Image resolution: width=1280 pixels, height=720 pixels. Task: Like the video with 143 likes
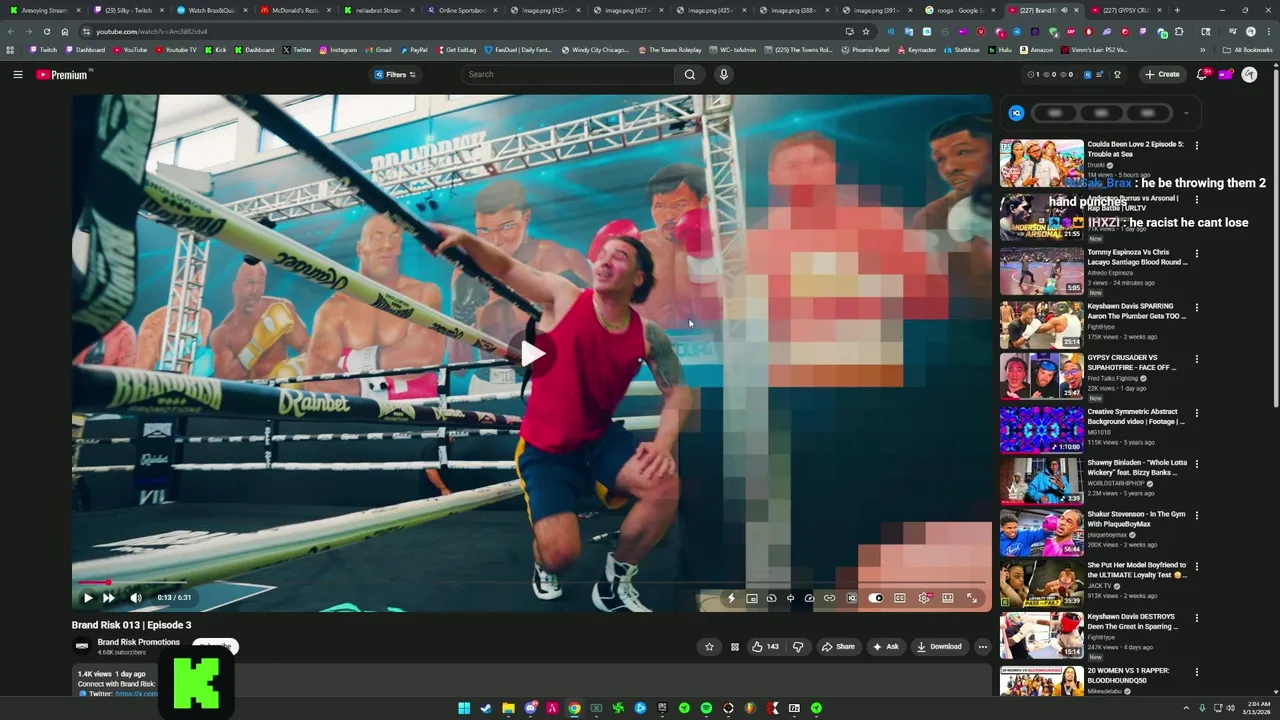click(x=765, y=647)
